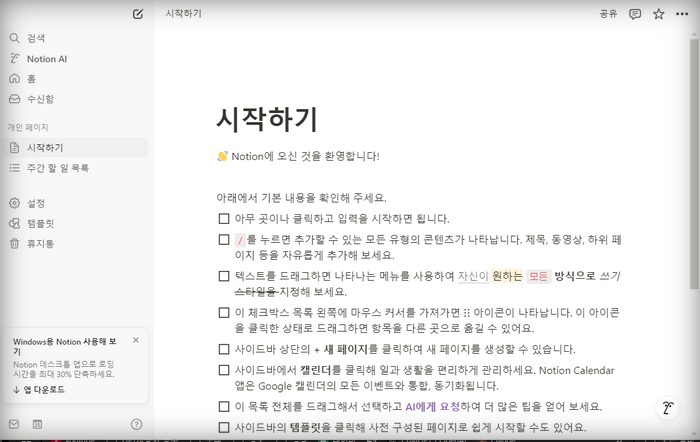The width and height of the screenshot is (700, 442).
Task: Open the three-dot page menu
Action: tap(682, 14)
